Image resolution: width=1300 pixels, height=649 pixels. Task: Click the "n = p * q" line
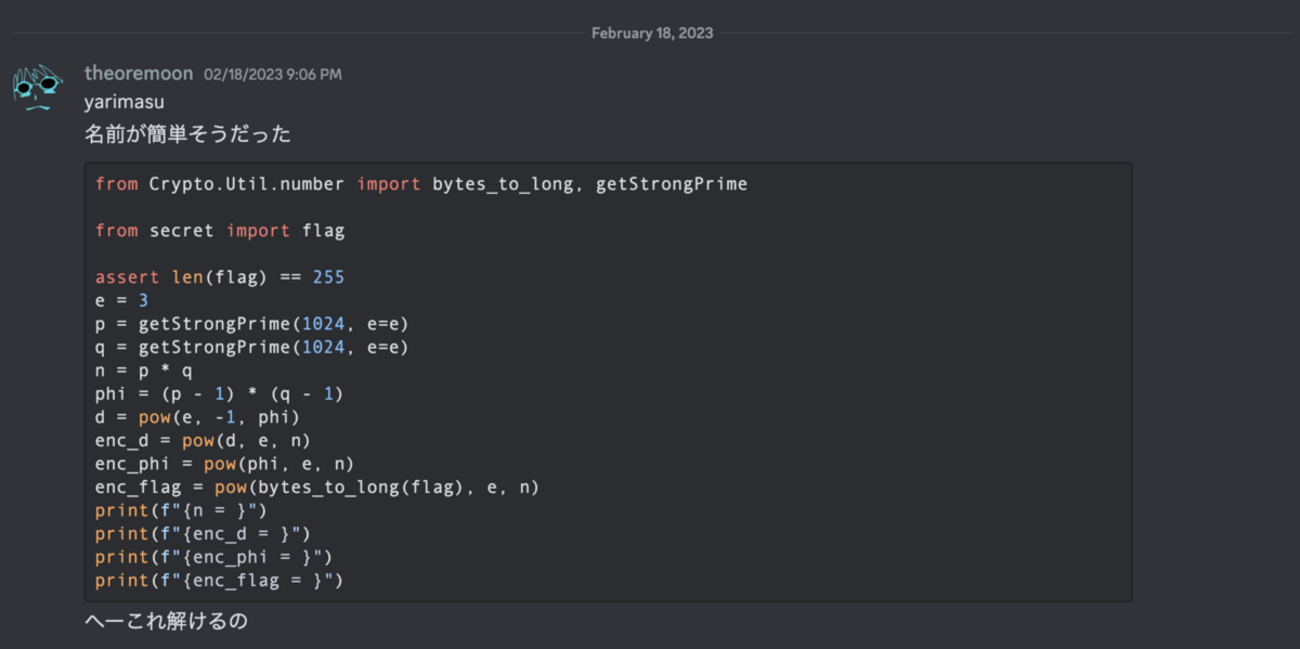coord(144,370)
